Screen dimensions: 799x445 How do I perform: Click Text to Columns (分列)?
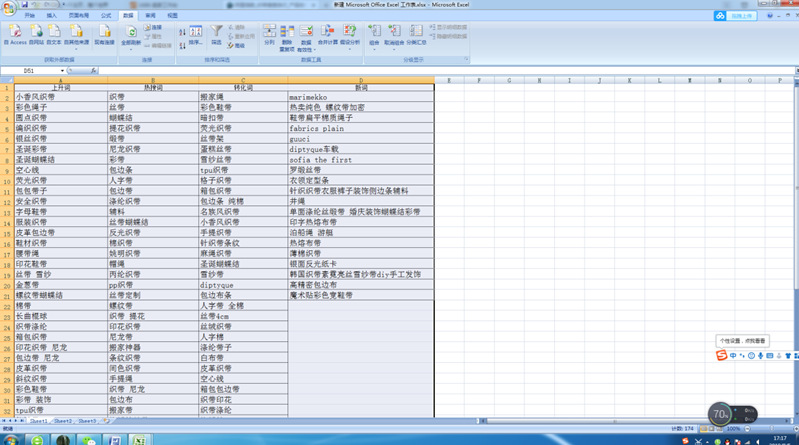(270, 35)
